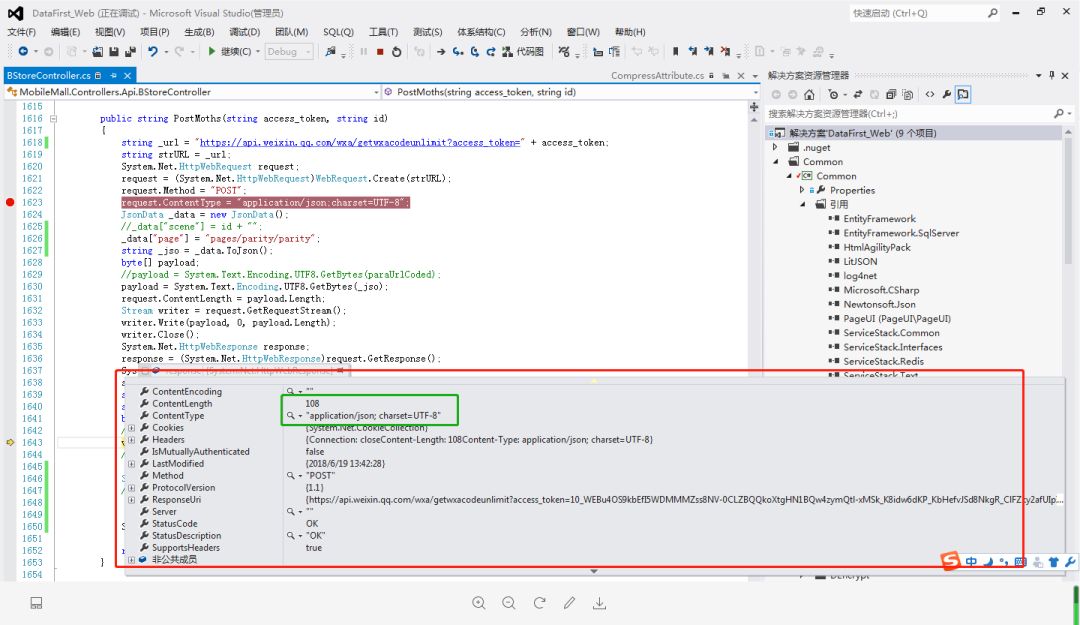1080x625 pixels.
Task: Click the Quick Launch (快速启动) input
Action: point(917,13)
